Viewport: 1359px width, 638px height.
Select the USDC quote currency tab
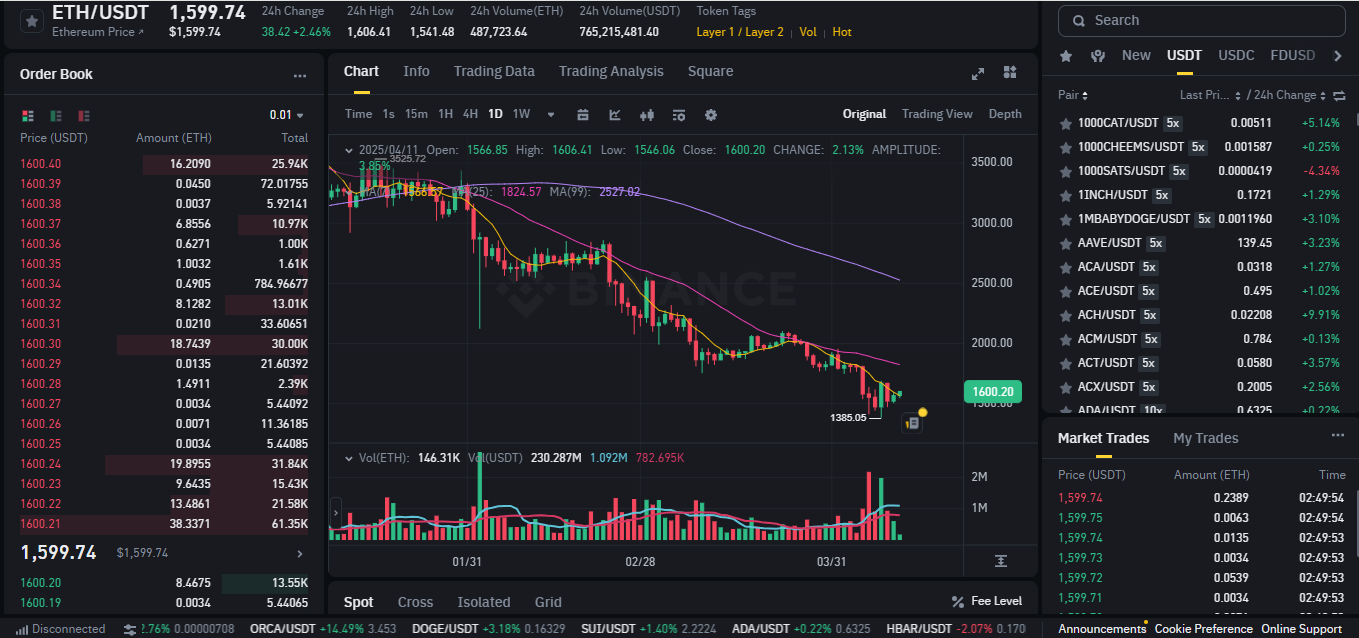pos(1236,55)
